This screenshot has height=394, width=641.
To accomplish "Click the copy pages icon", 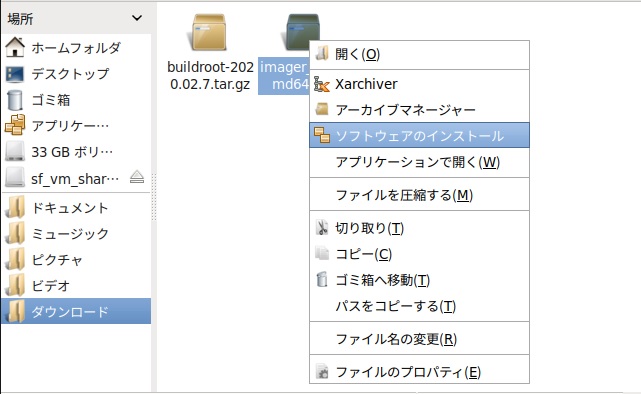I will coord(322,253).
